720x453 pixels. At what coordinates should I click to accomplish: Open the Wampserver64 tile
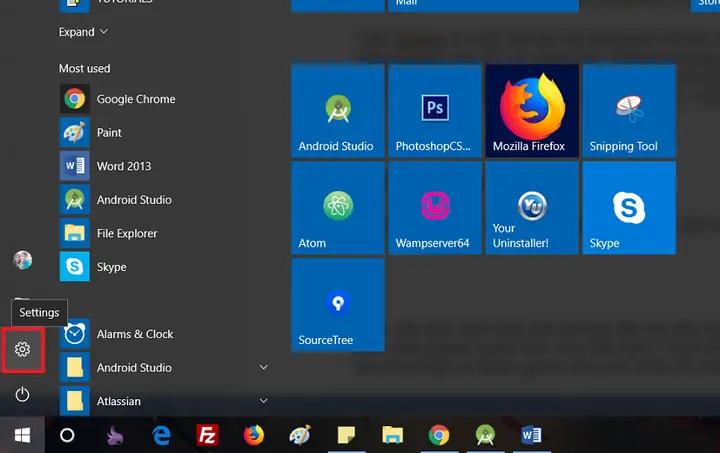[435, 208]
